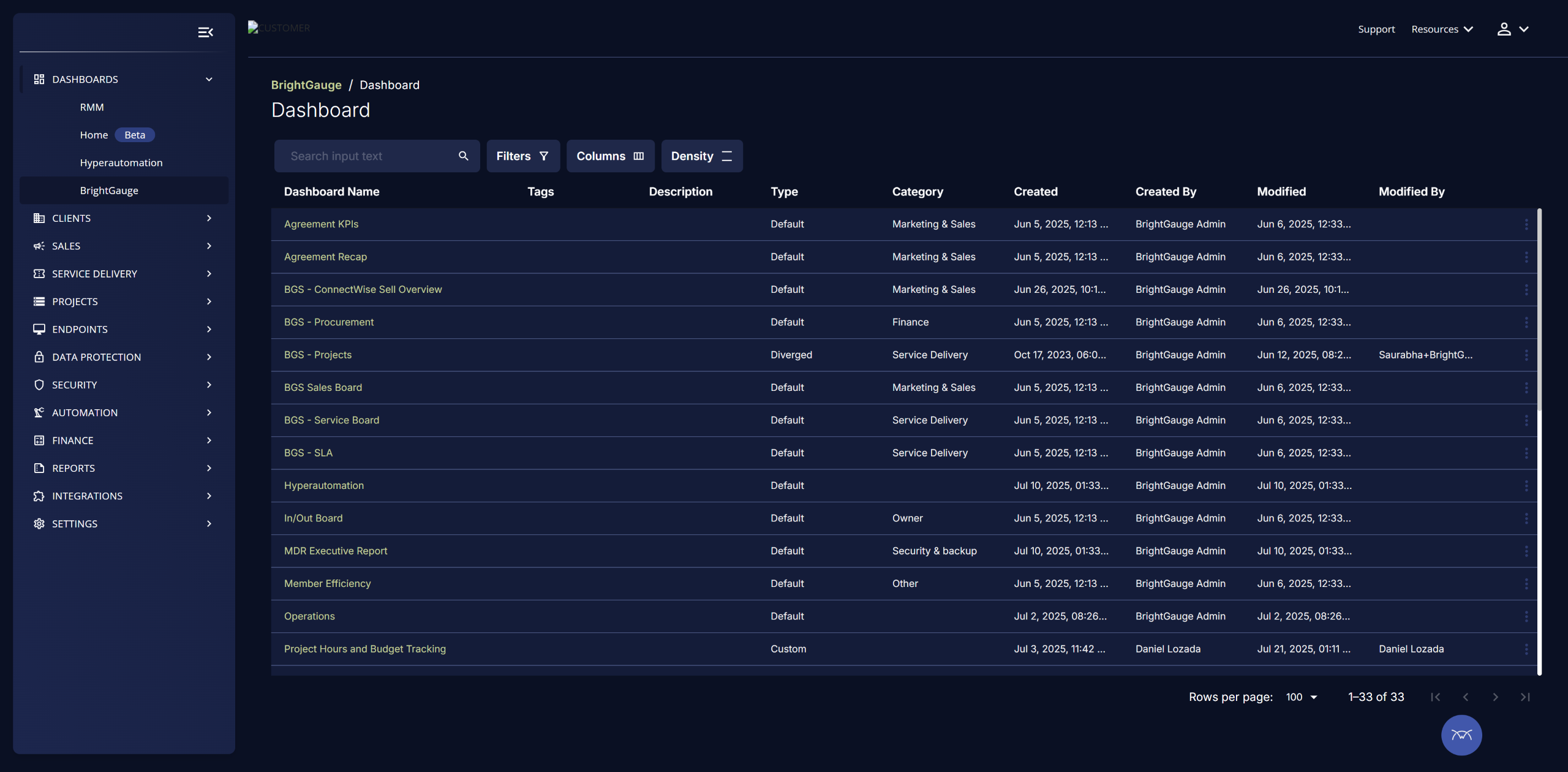
Task: Click the Endpoints monitor icon
Action: click(x=39, y=329)
